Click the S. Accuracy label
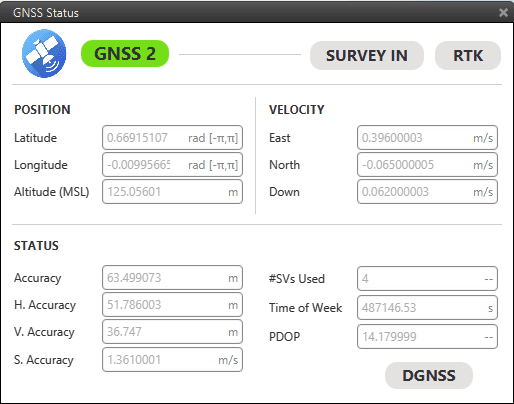 pos(44,360)
